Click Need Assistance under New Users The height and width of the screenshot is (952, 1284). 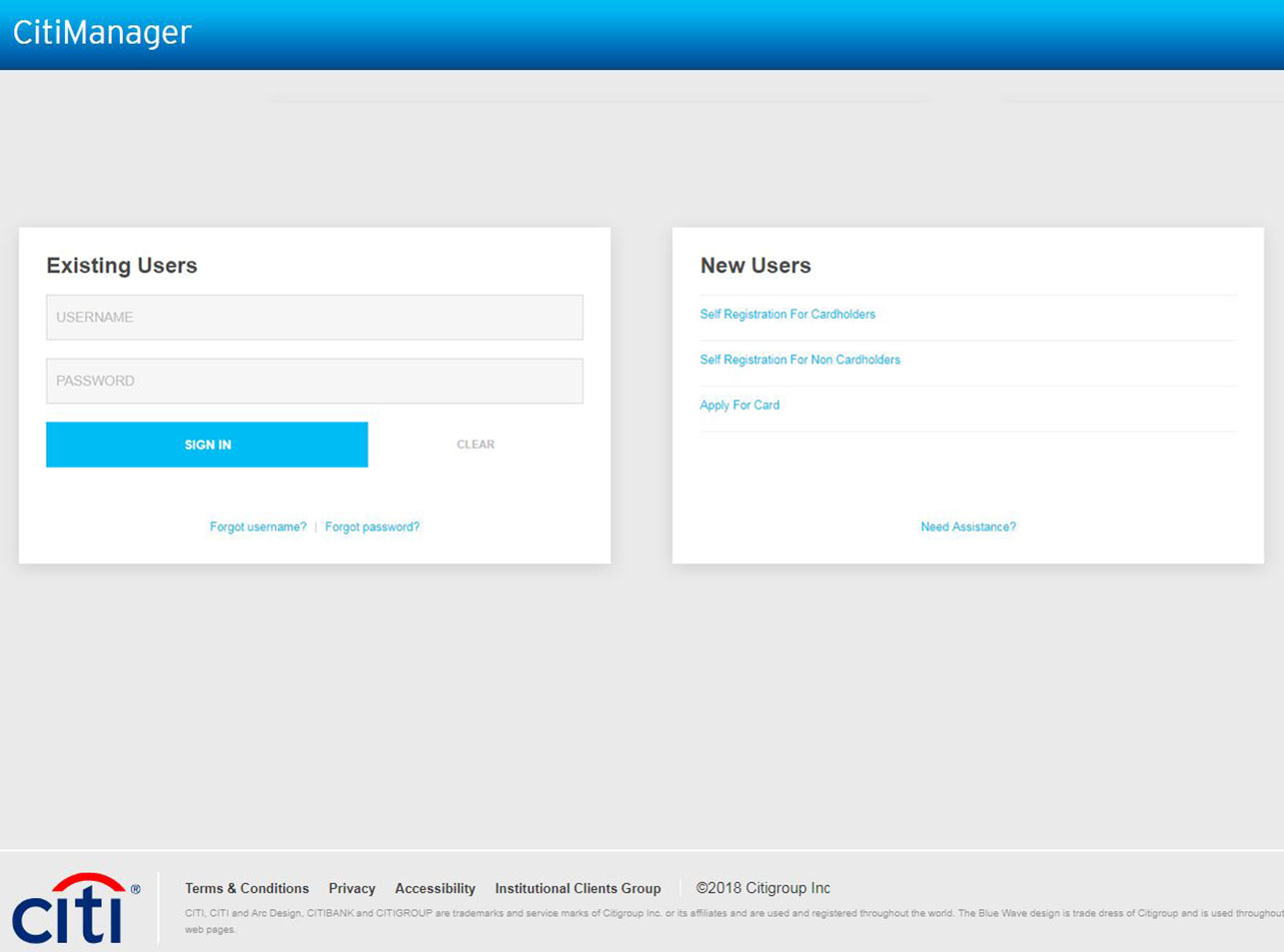pyautogui.click(x=968, y=526)
